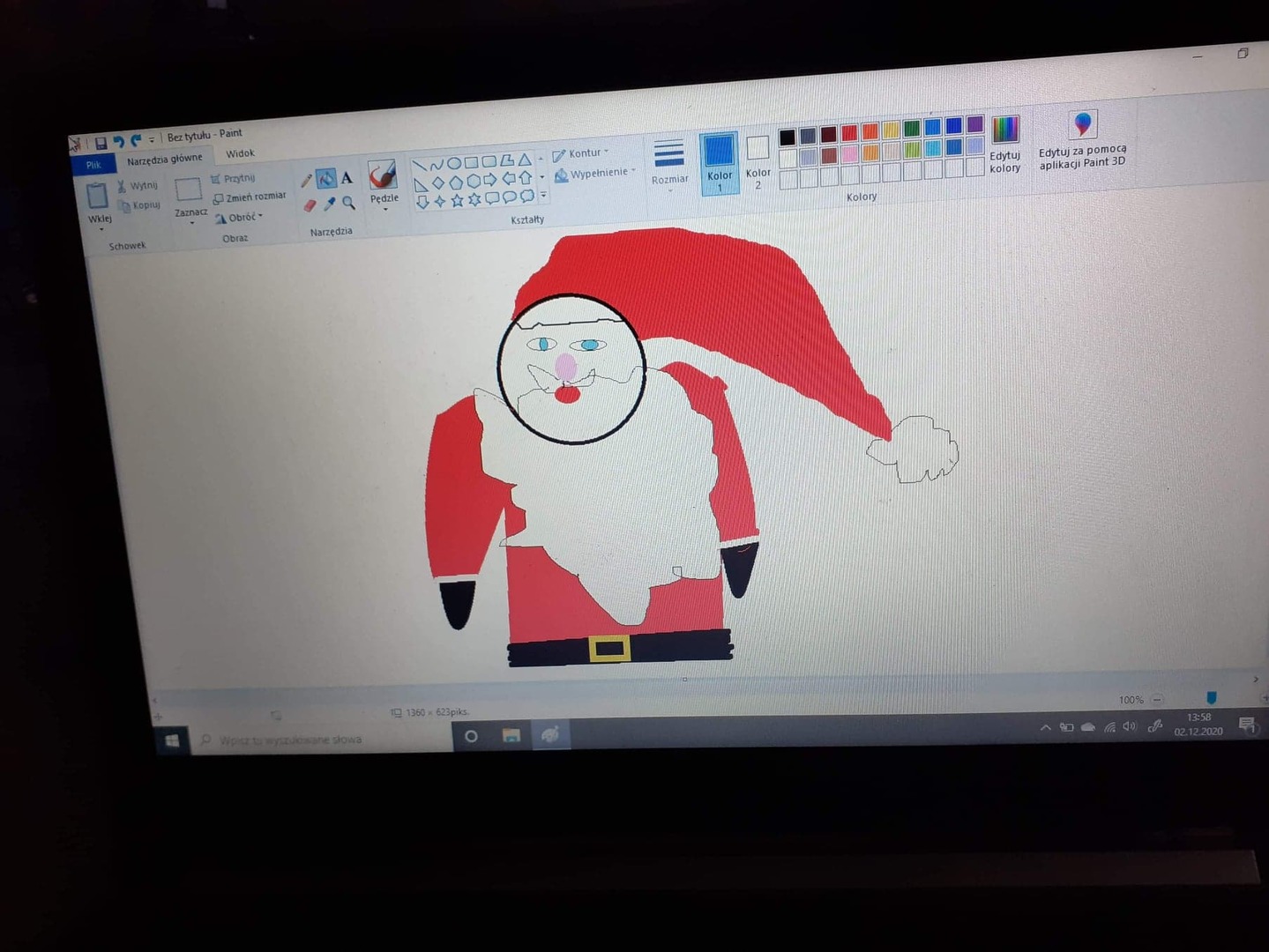1269x952 pixels.
Task: Choose the diamond shape
Action: 438,183
